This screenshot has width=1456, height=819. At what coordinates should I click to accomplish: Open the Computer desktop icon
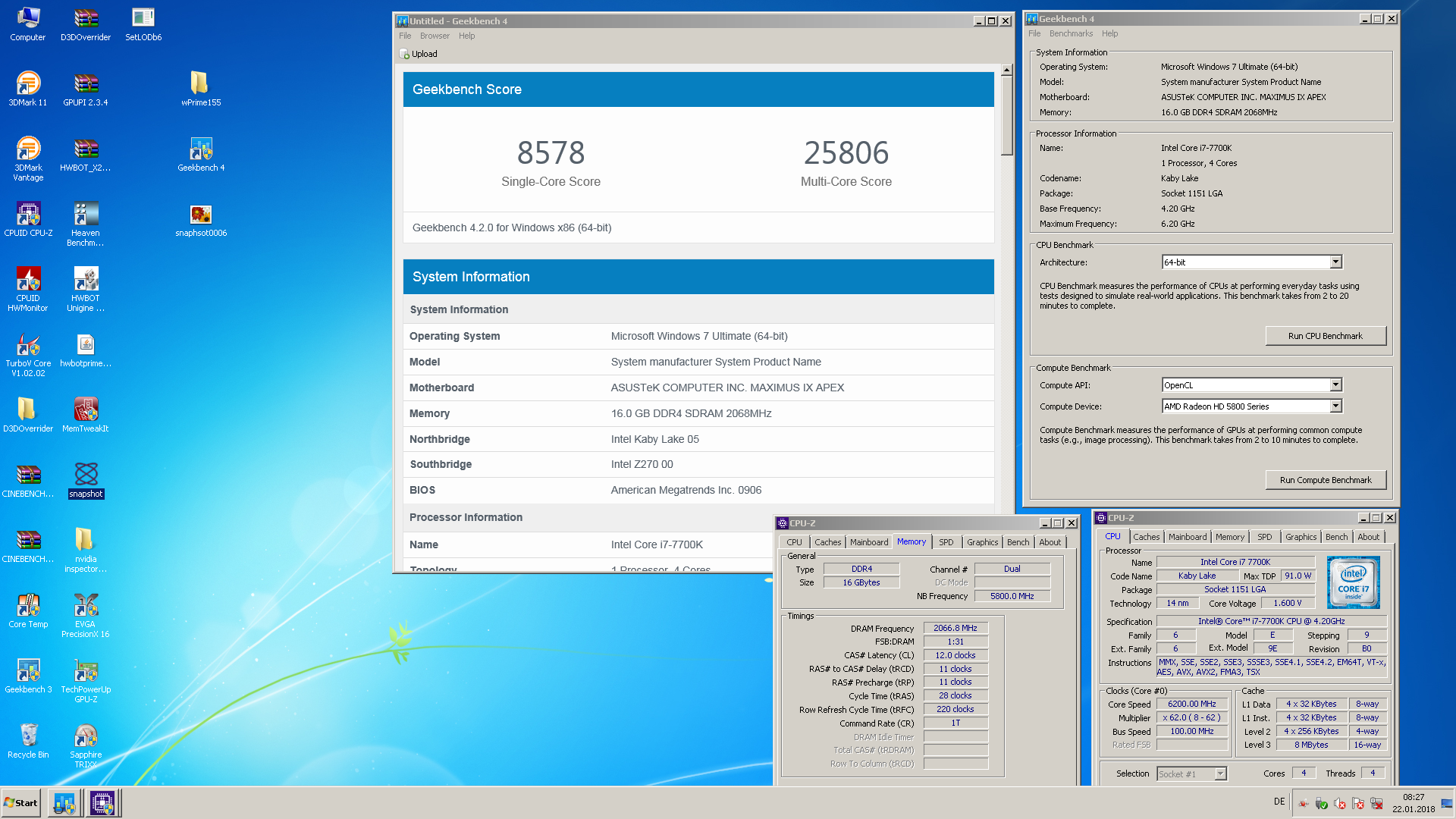click(28, 23)
